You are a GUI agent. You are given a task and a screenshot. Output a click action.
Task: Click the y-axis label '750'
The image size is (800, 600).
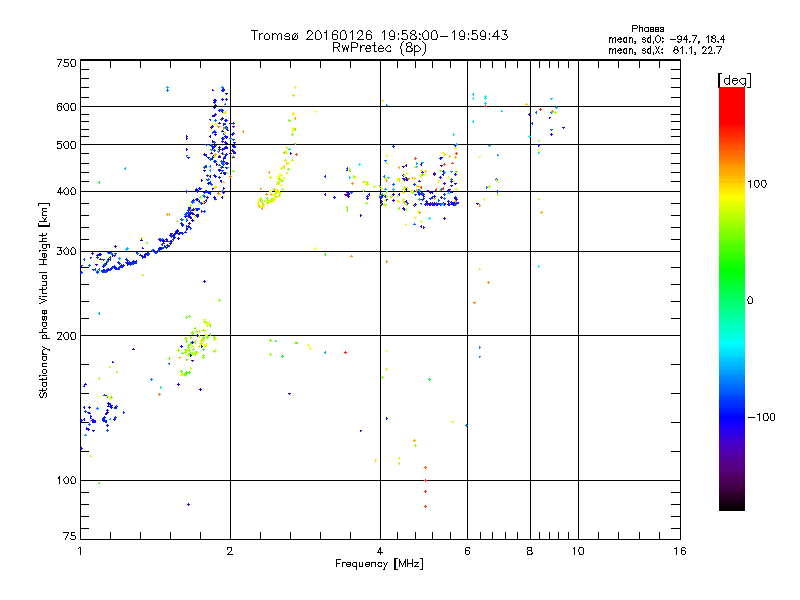67,63
